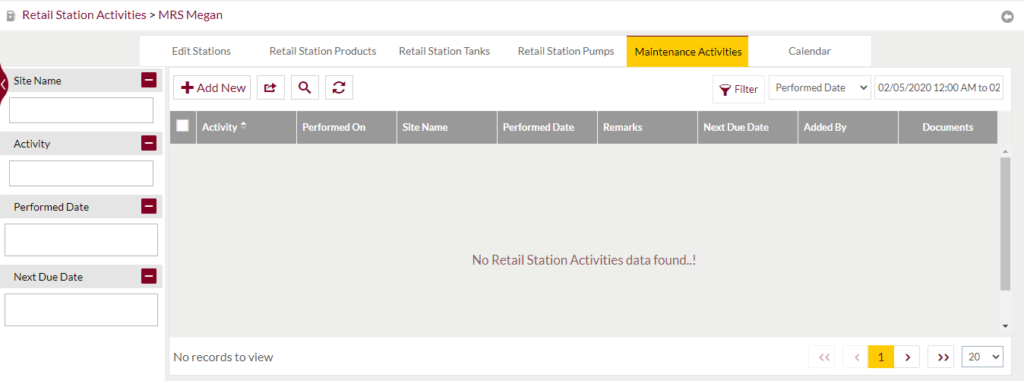Click the Filter button
The image size is (1024, 381).
(x=739, y=90)
